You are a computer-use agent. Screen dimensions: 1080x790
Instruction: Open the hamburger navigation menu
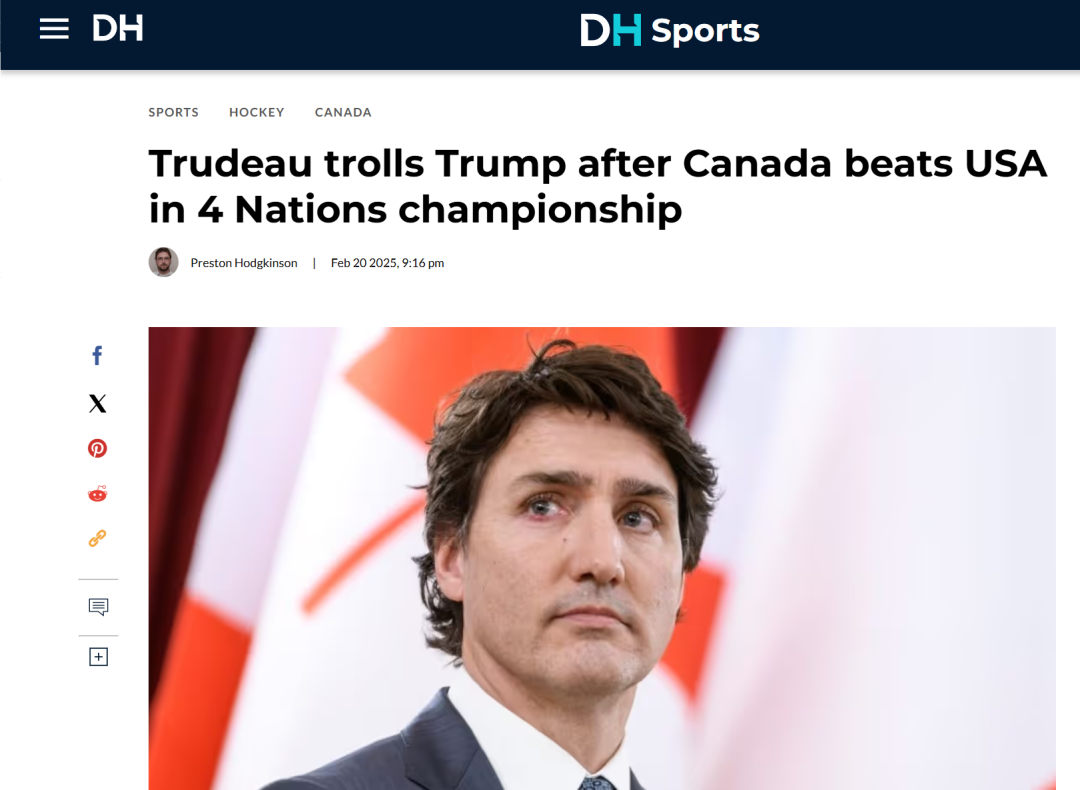pos(54,29)
